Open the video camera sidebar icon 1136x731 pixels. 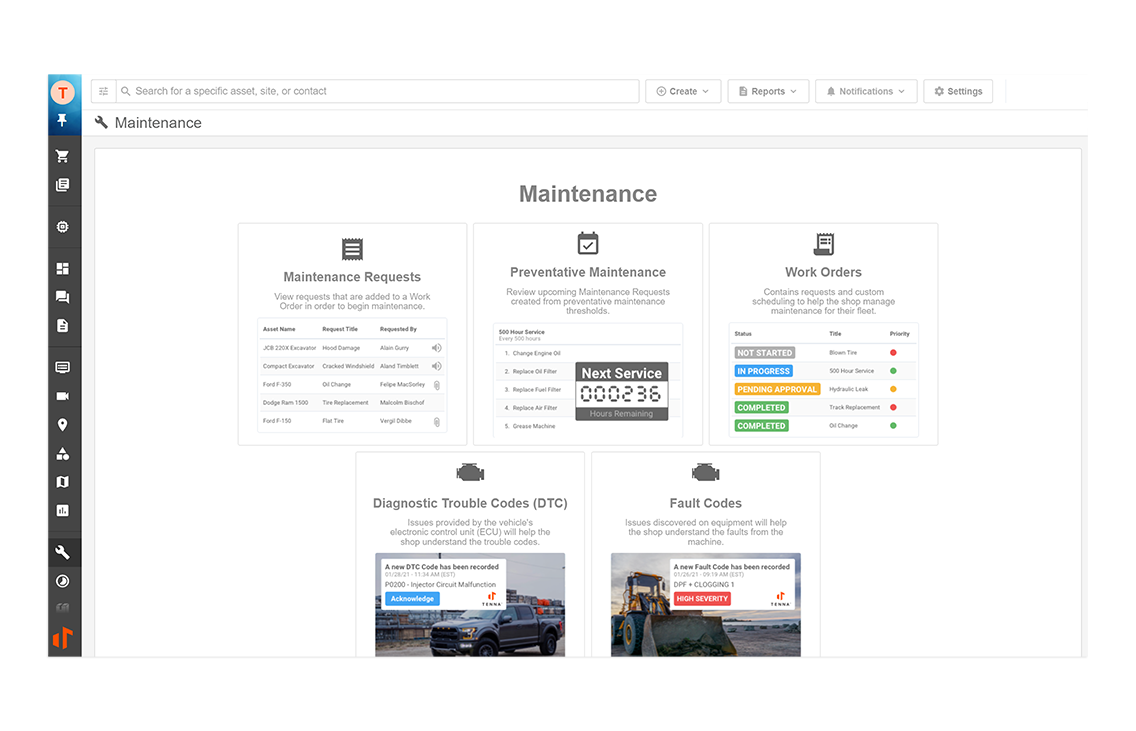(62, 396)
